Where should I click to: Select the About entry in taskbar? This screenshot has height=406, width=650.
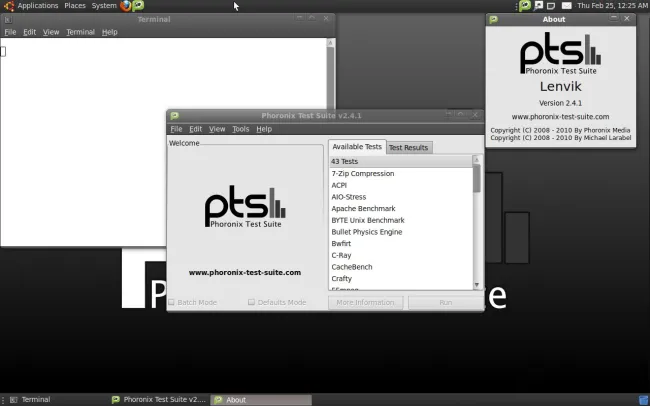[262, 400]
